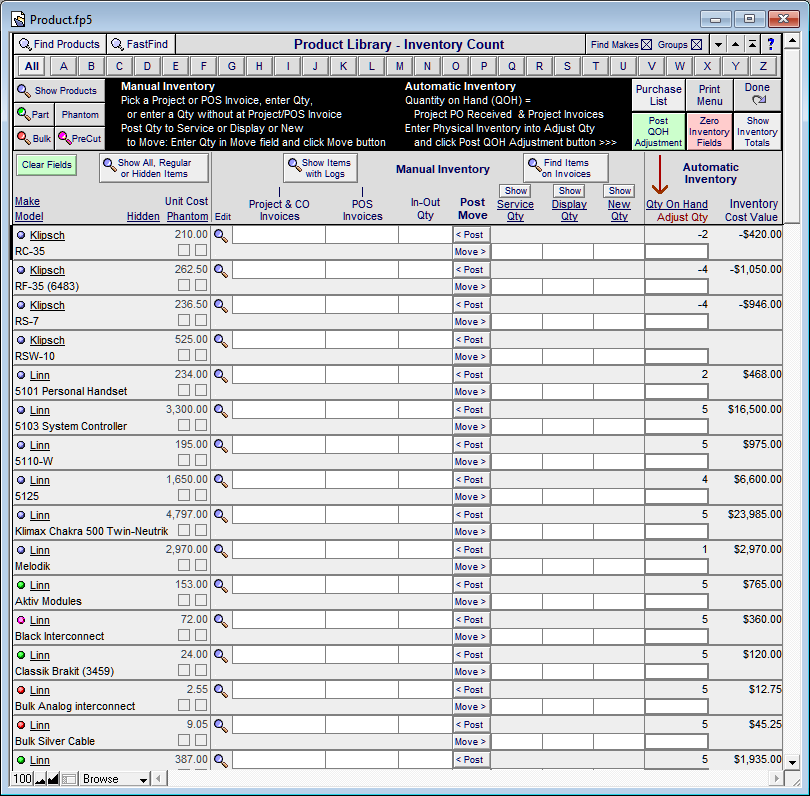This screenshot has height=796, width=810.
Task: Click Adjust Qty field for Klipsch RC-35
Action: coord(676,252)
